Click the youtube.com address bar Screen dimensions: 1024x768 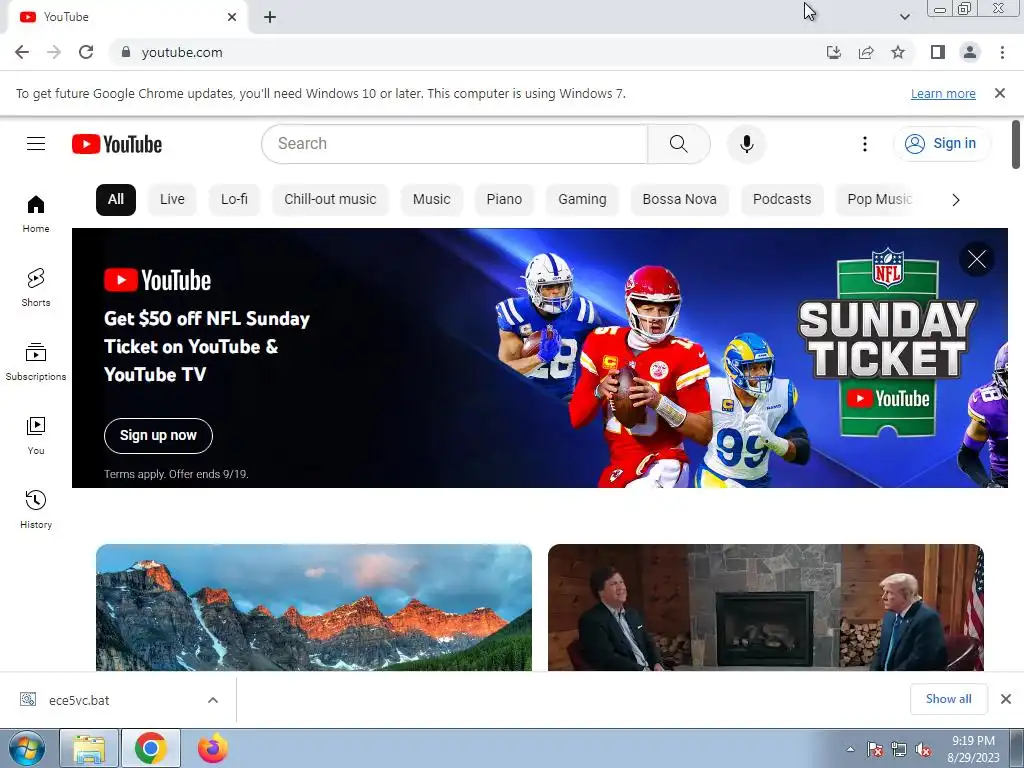(470, 52)
